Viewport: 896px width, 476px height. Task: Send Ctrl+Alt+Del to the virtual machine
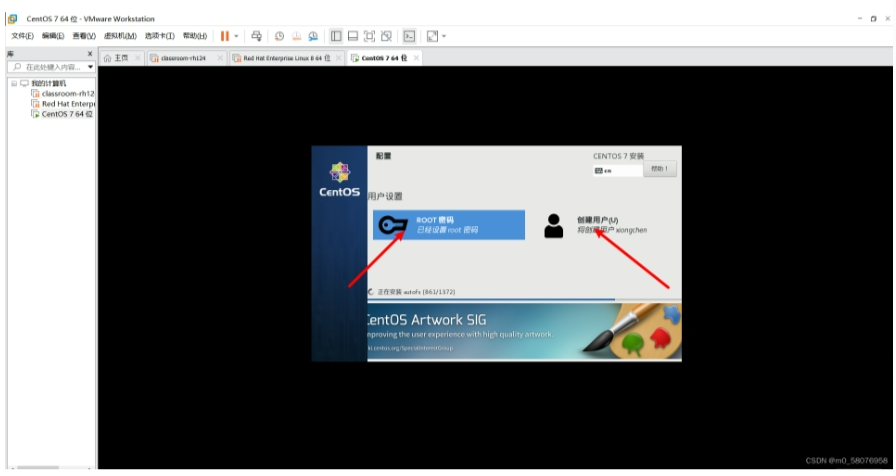[257, 36]
